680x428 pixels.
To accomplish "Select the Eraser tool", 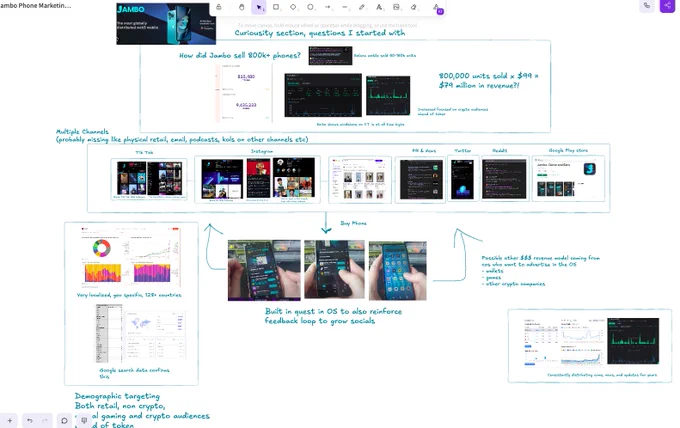I will (413, 7).
